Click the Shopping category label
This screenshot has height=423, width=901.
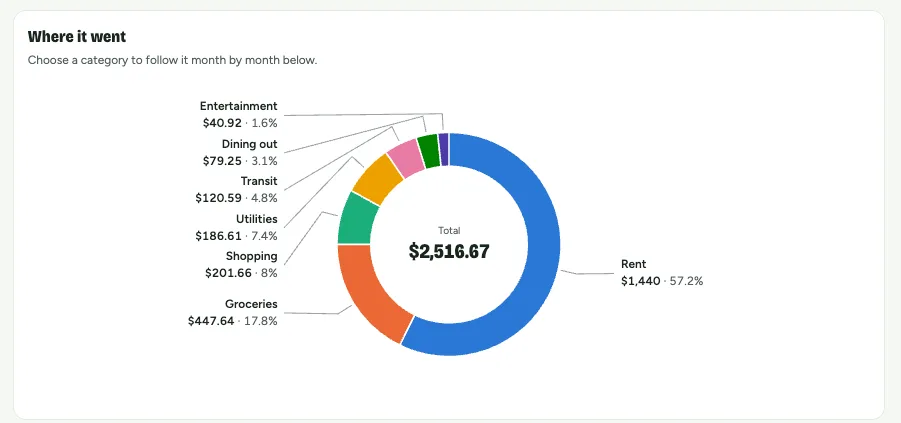(252, 256)
